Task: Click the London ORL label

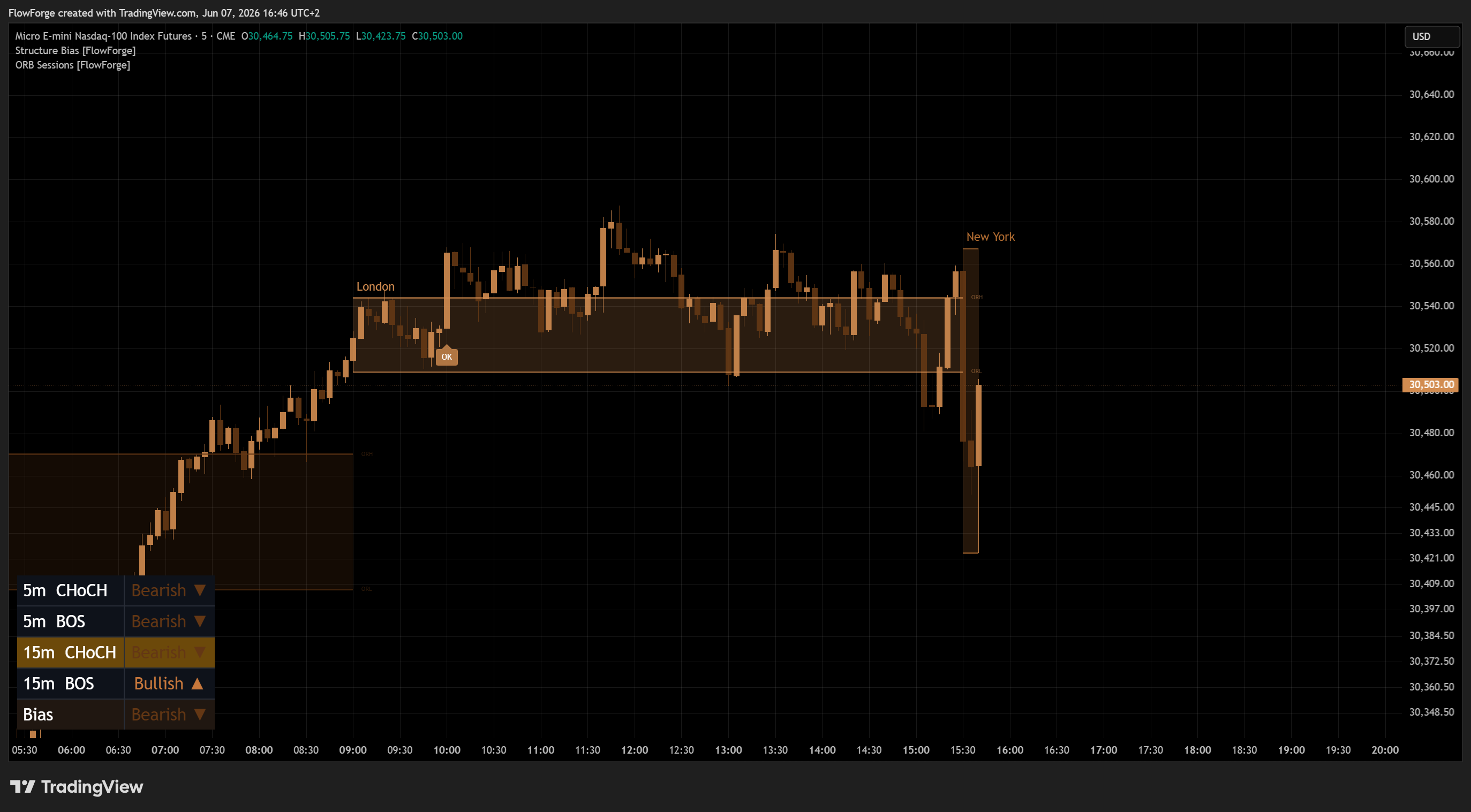Action: [977, 371]
